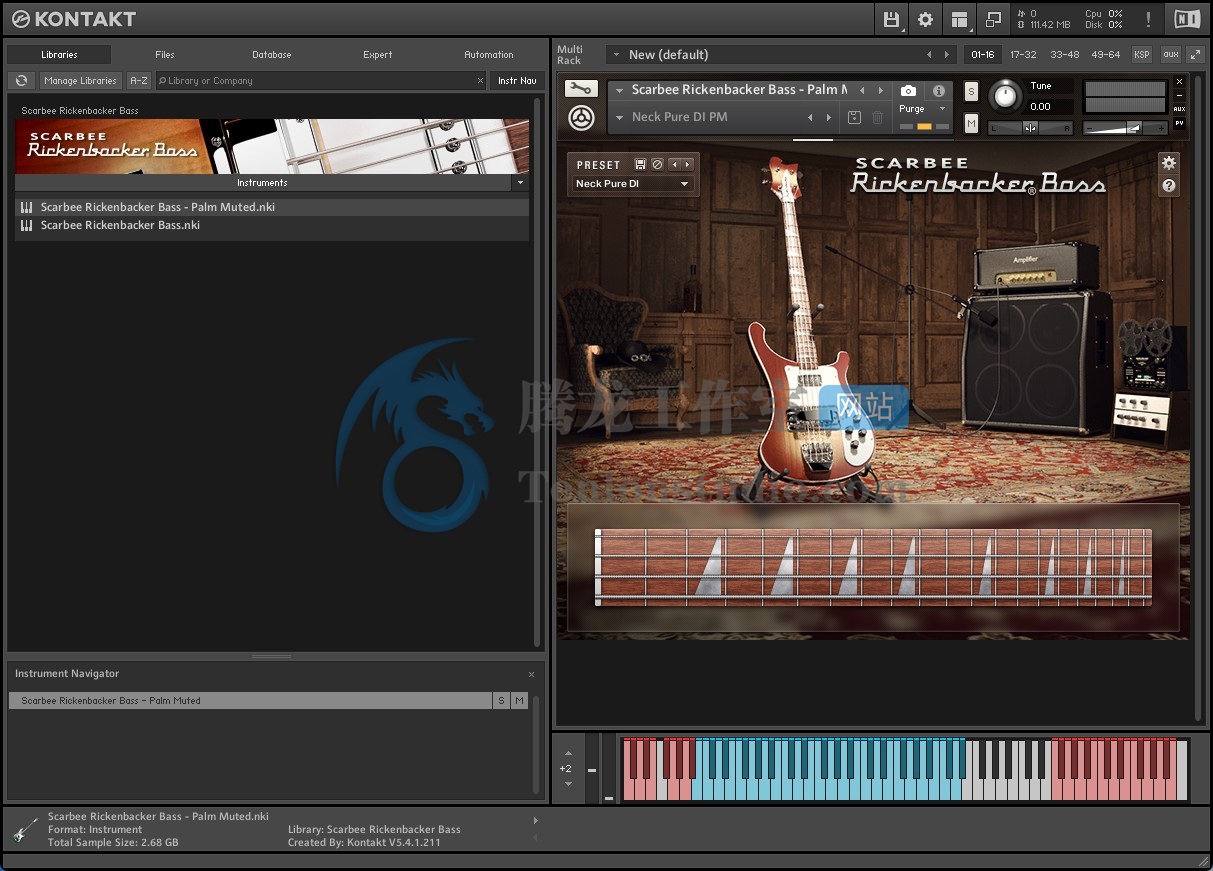Reset preset with the circle-slash icon

pyautogui.click(x=657, y=165)
